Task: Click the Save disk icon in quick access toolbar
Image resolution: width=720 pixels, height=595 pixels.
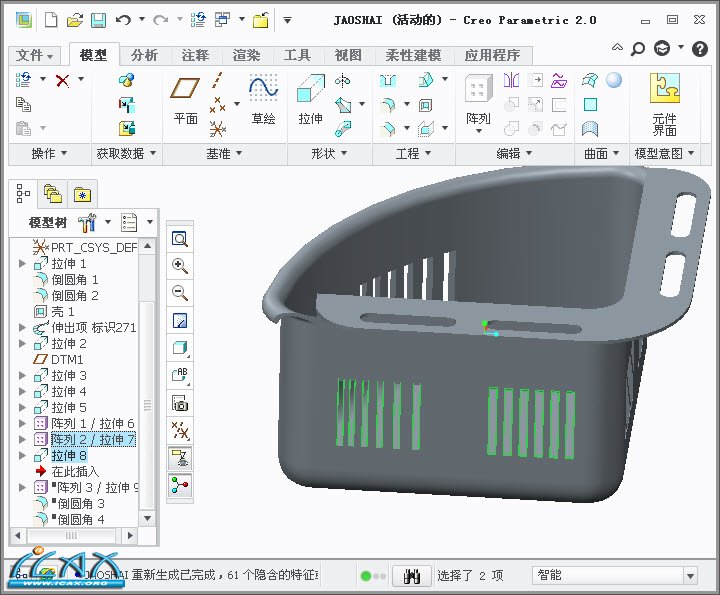Action: click(x=98, y=19)
